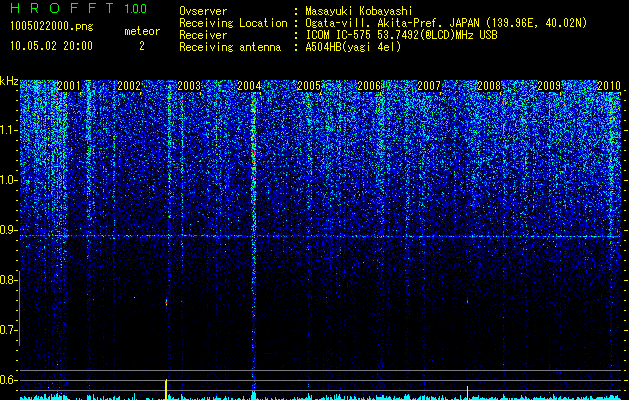Click the Ovserver label
Image resolution: width=629 pixels, height=400 pixels.
(x=203, y=11)
